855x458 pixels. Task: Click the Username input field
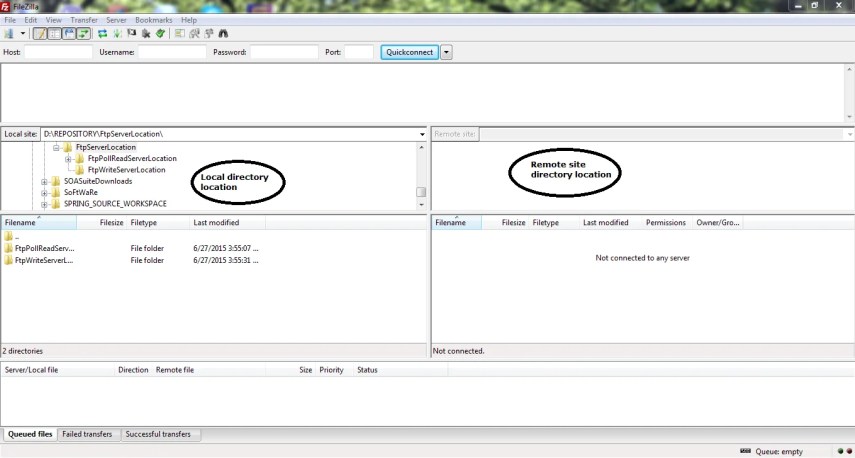click(x=172, y=52)
